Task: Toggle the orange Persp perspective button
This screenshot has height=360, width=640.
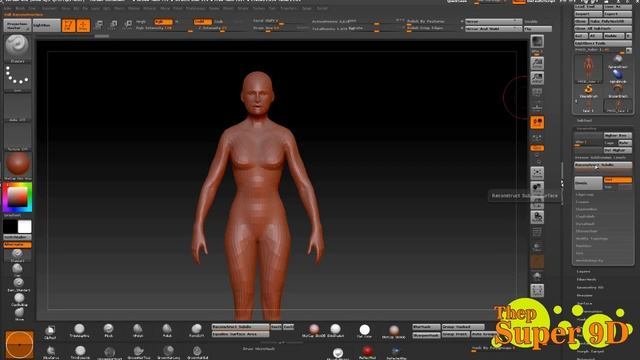Action: coord(537,122)
